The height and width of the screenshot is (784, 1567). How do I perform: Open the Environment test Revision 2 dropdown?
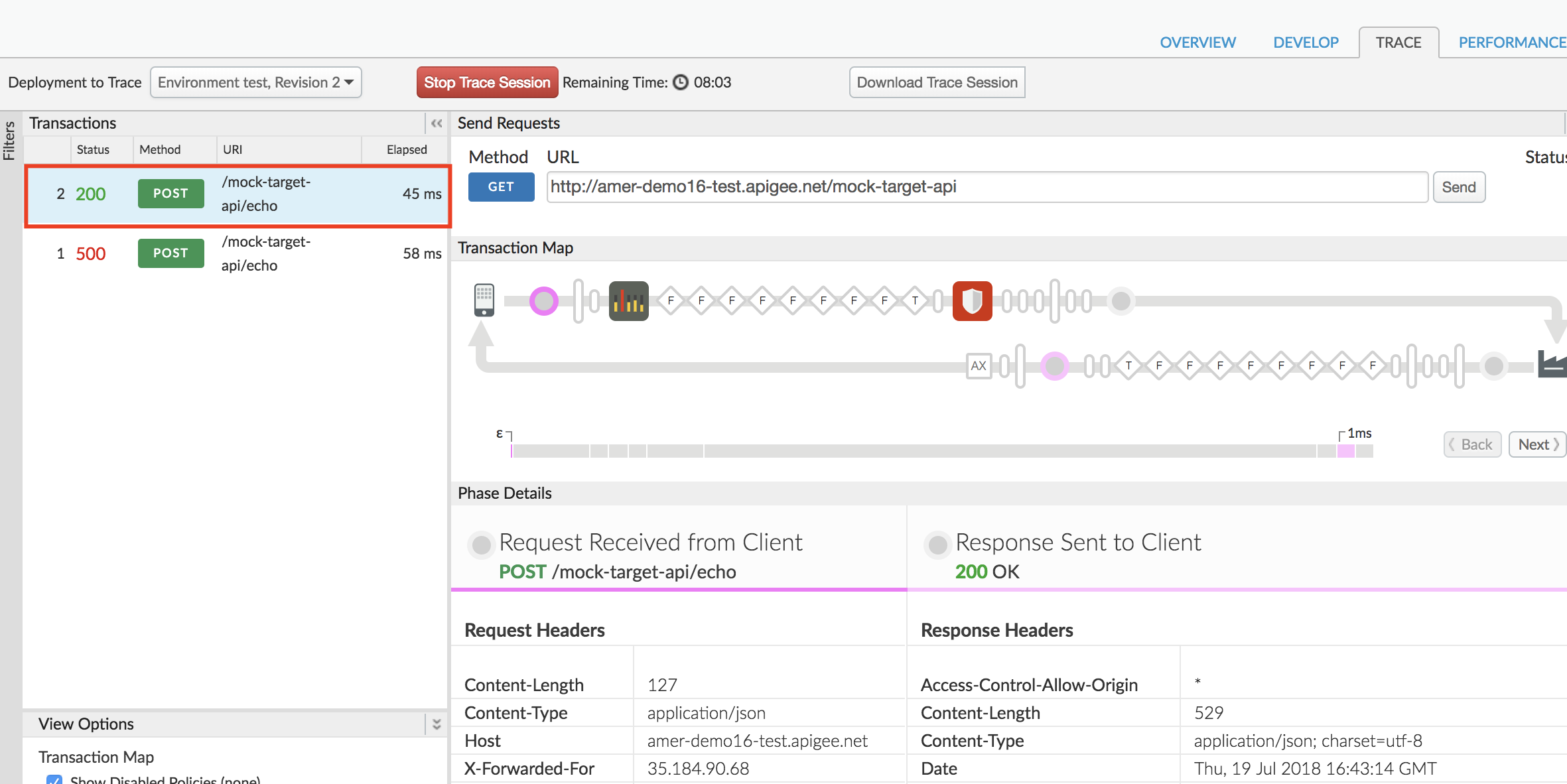255,82
